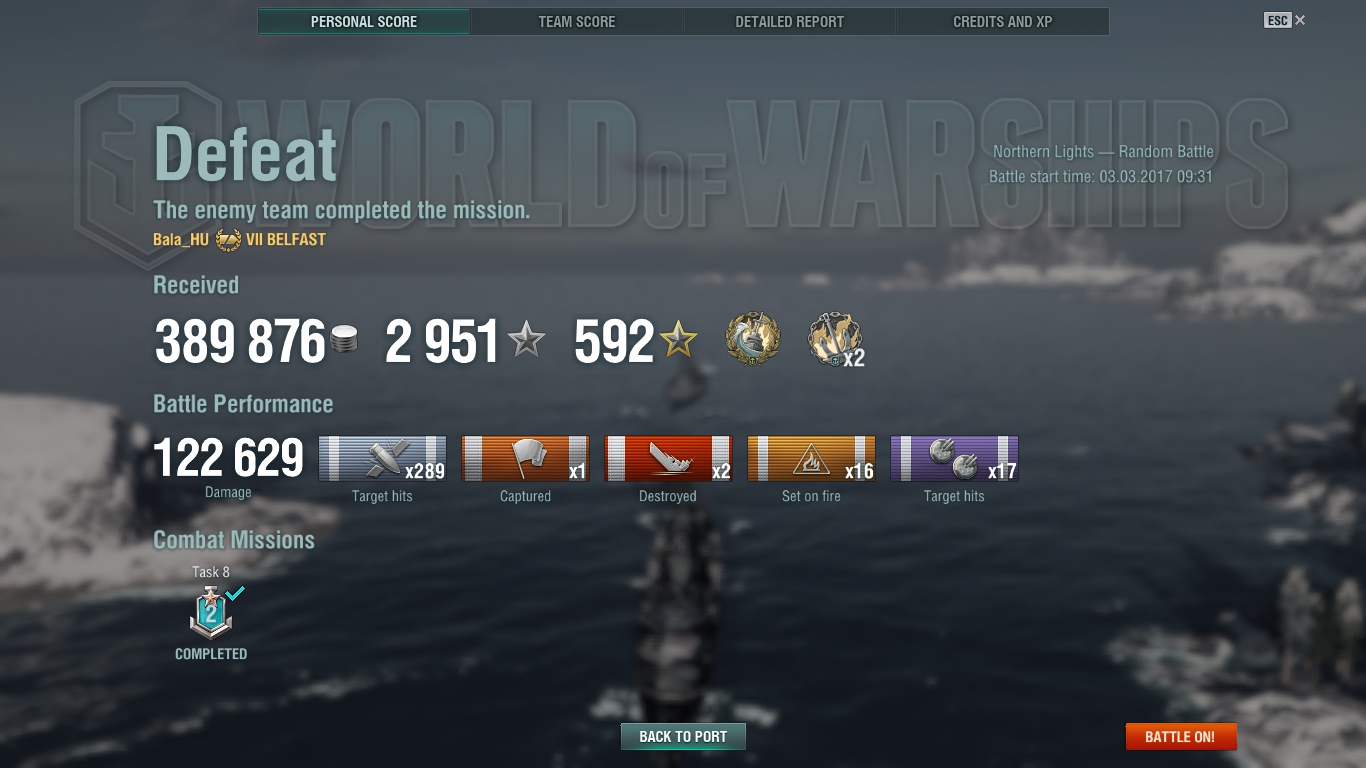Select the Personal Score tab
This screenshot has height=768, width=1366.
coord(364,21)
